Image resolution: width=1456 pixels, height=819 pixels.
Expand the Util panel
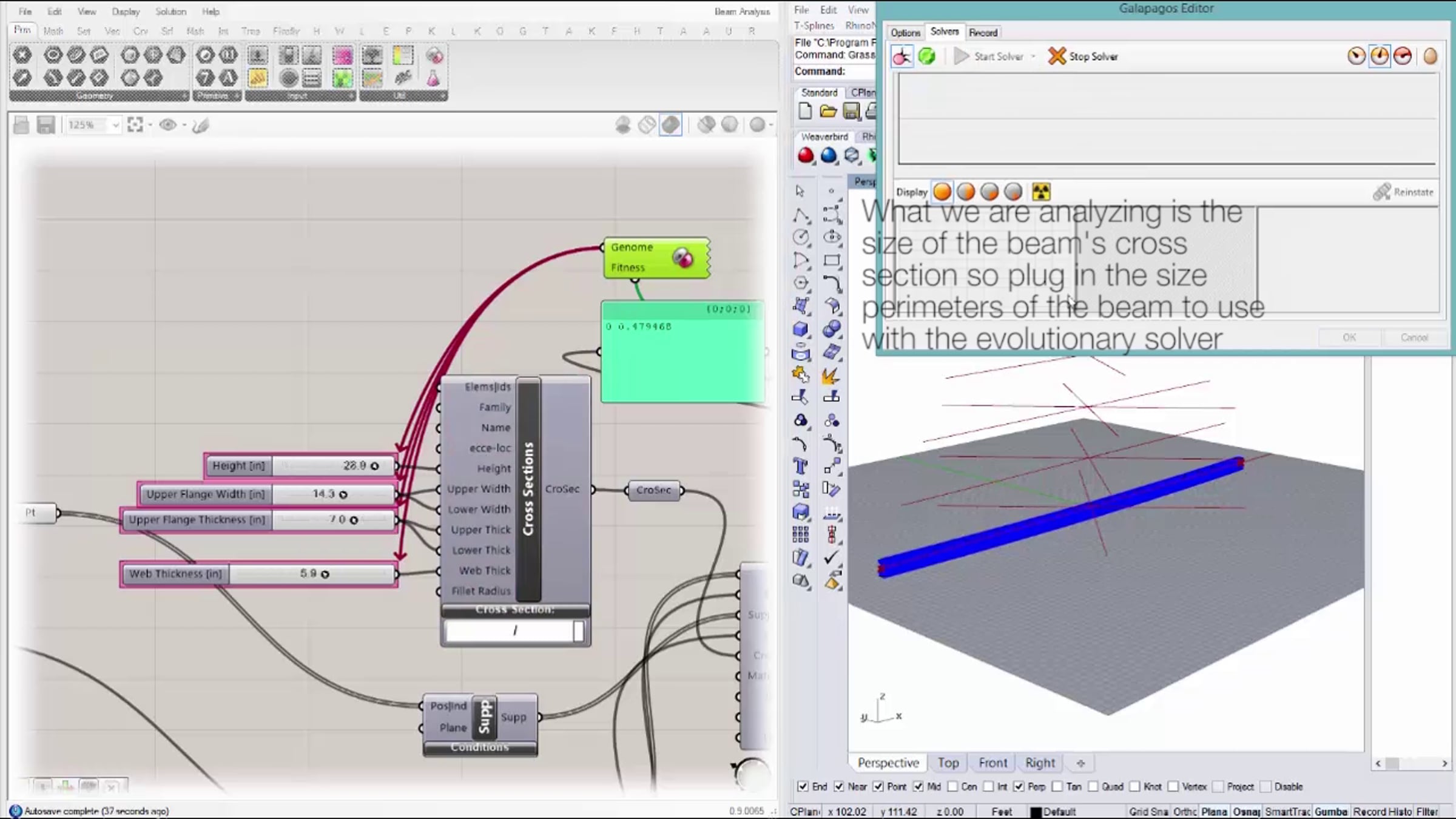click(443, 96)
